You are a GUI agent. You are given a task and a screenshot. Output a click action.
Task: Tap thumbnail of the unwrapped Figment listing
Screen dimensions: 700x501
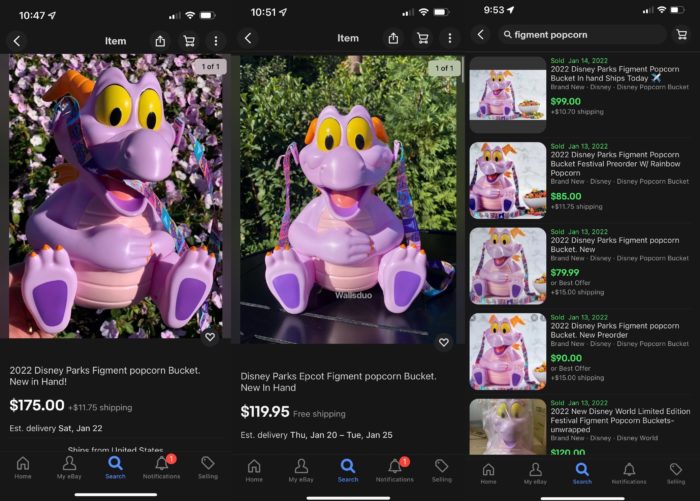point(508,427)
